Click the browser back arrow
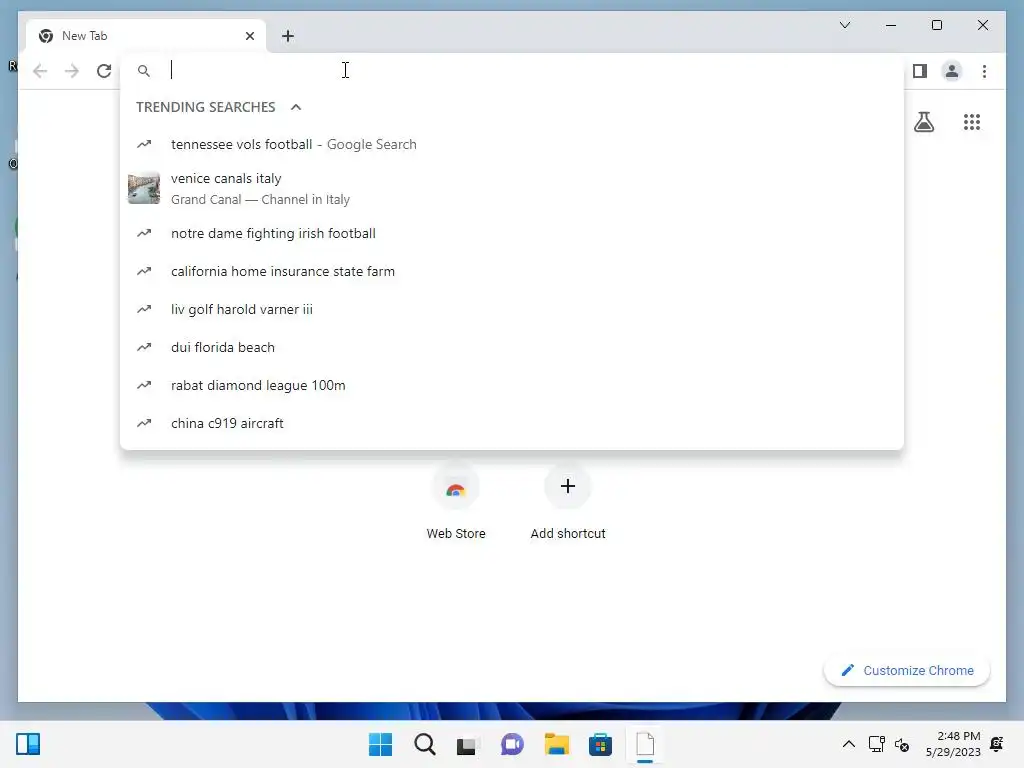Image resolution: width=1024 pixels, height=768 pixels. 40,71
